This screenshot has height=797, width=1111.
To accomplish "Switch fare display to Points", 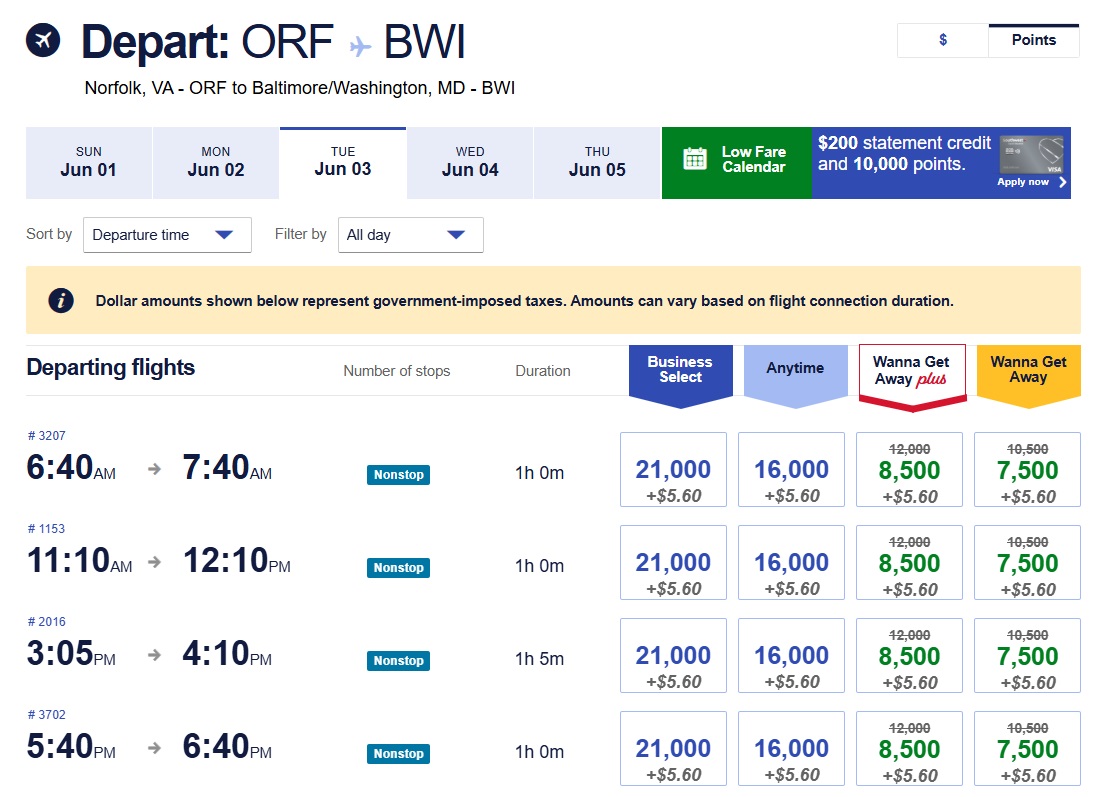I will 1034,40.
